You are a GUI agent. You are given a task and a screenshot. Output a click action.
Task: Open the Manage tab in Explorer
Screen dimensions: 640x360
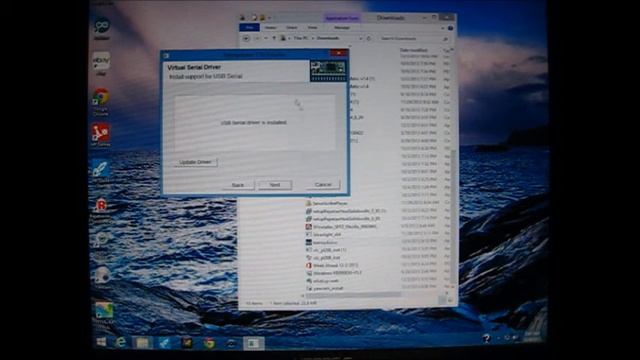[x=342, y=27]
